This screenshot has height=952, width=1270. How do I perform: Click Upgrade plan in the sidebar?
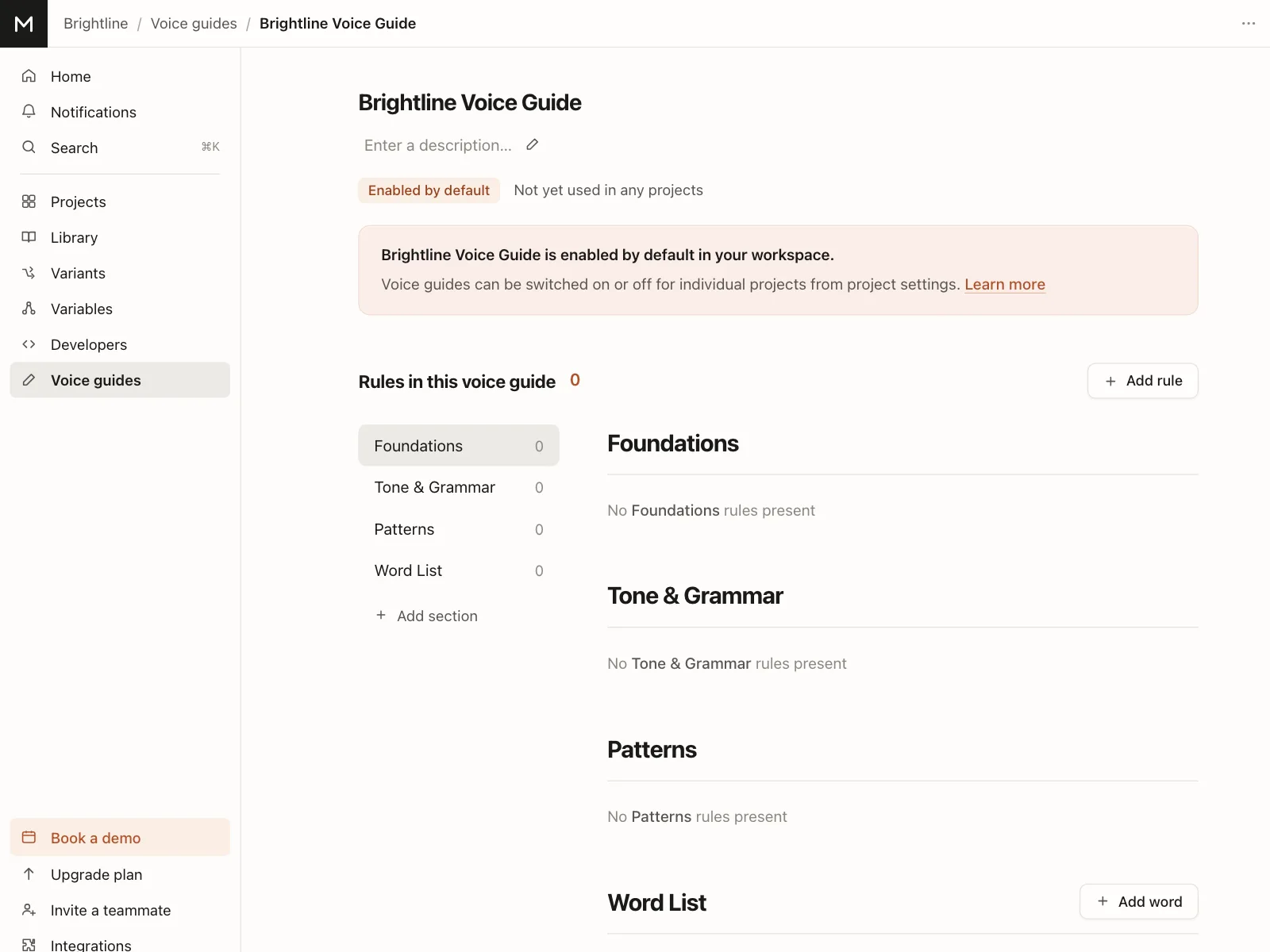[120, 874]
